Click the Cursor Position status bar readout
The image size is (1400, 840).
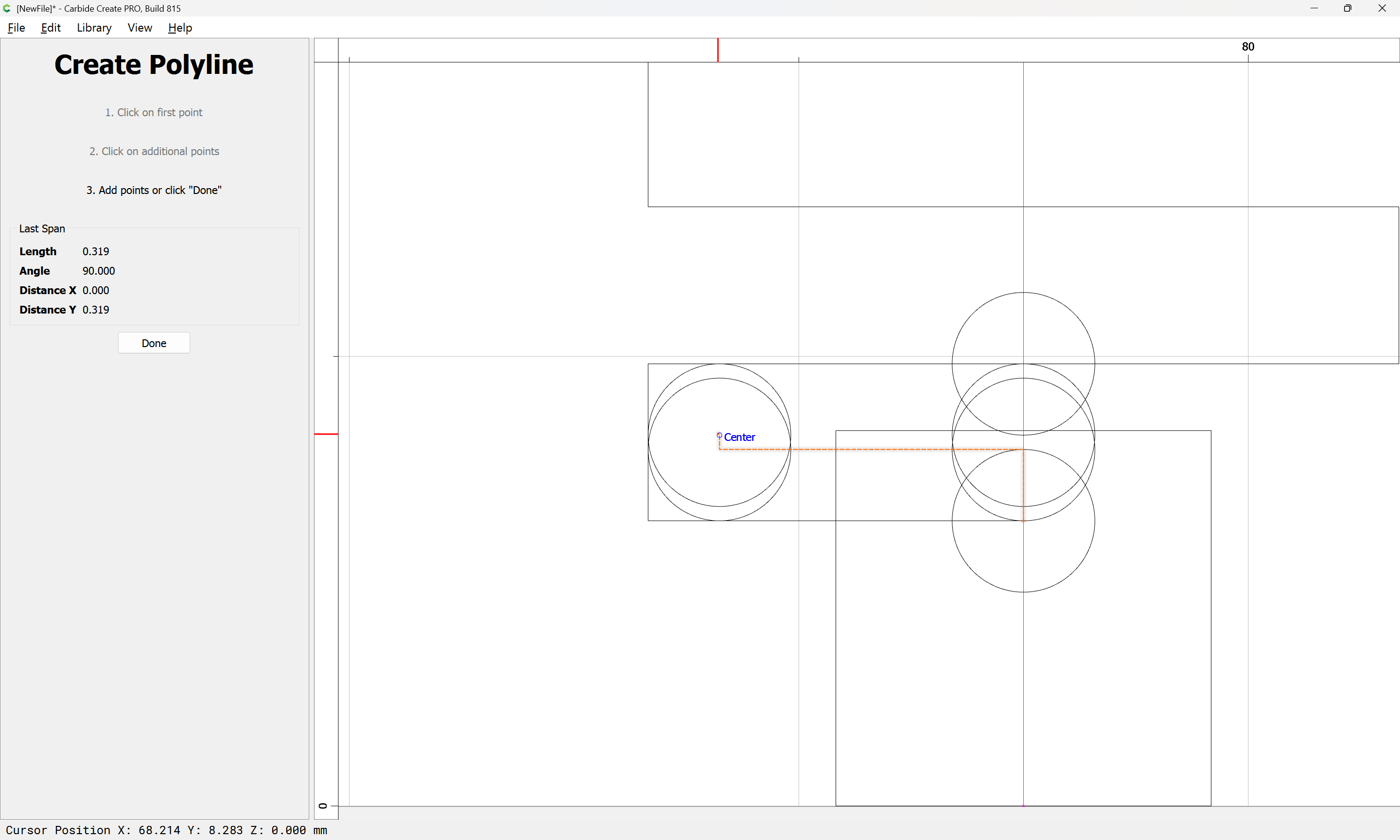[x=166, y=830]
